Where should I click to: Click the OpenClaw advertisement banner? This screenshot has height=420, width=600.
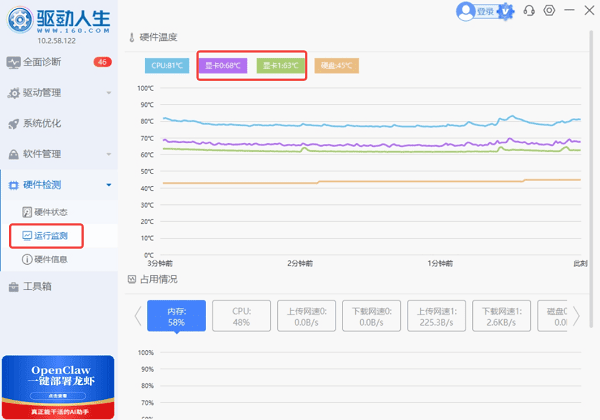pos(58,387)
